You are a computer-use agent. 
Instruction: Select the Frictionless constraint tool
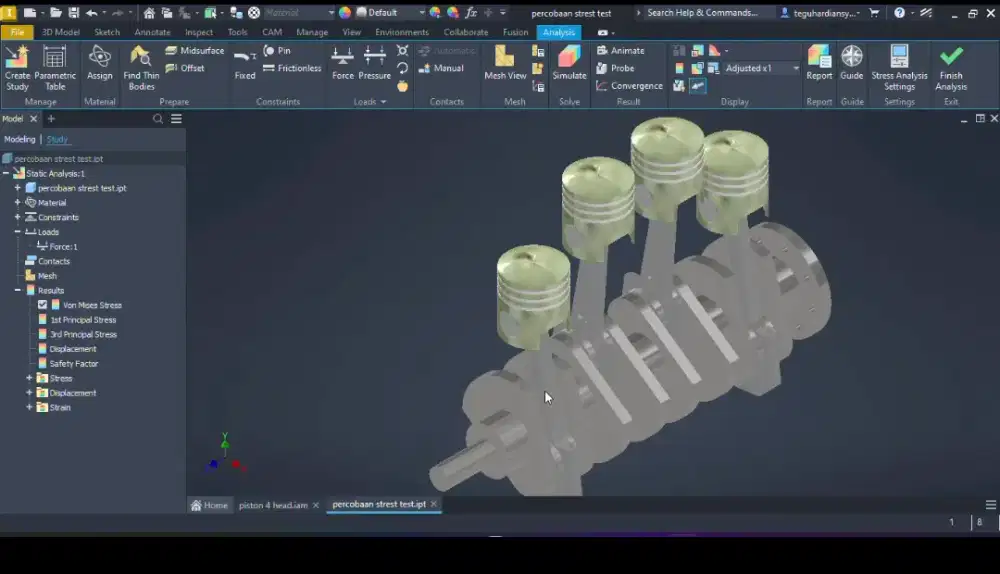292,68
